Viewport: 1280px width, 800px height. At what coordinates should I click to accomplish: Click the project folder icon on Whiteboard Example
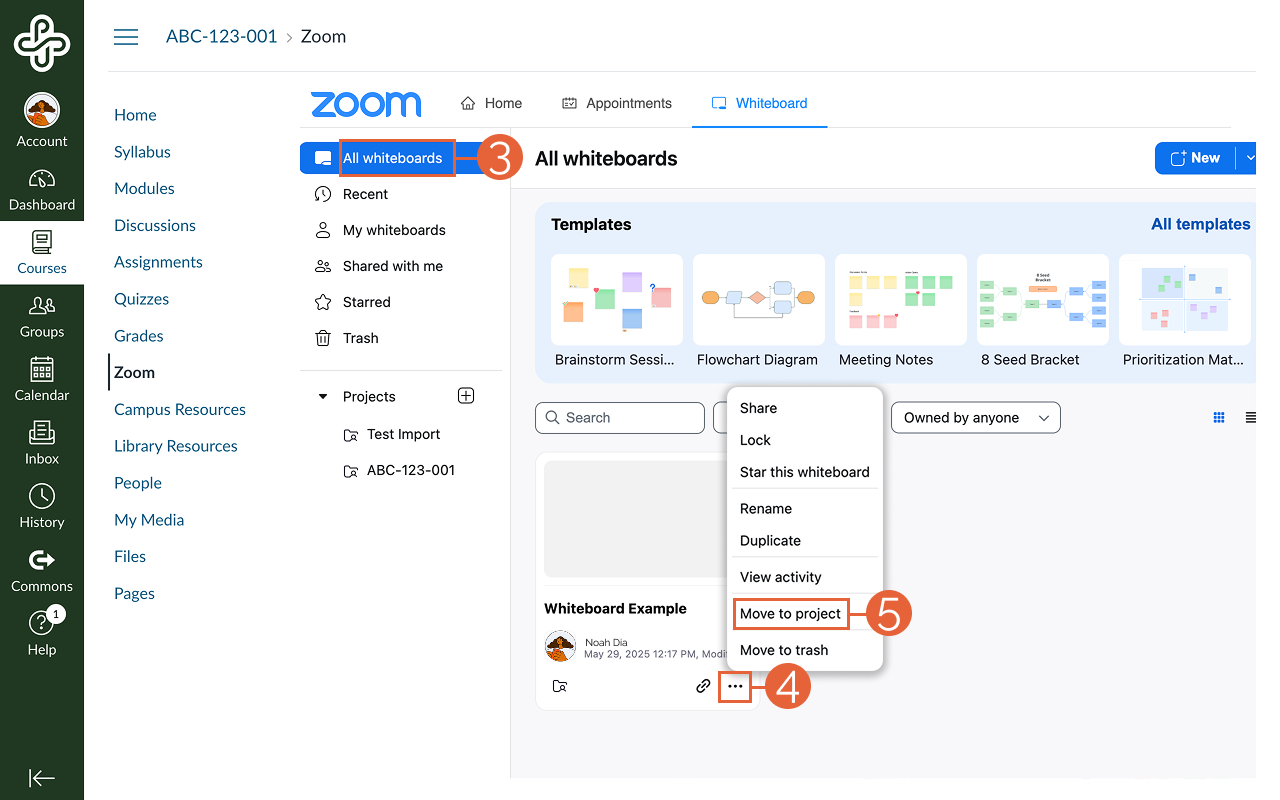point(560,686)
